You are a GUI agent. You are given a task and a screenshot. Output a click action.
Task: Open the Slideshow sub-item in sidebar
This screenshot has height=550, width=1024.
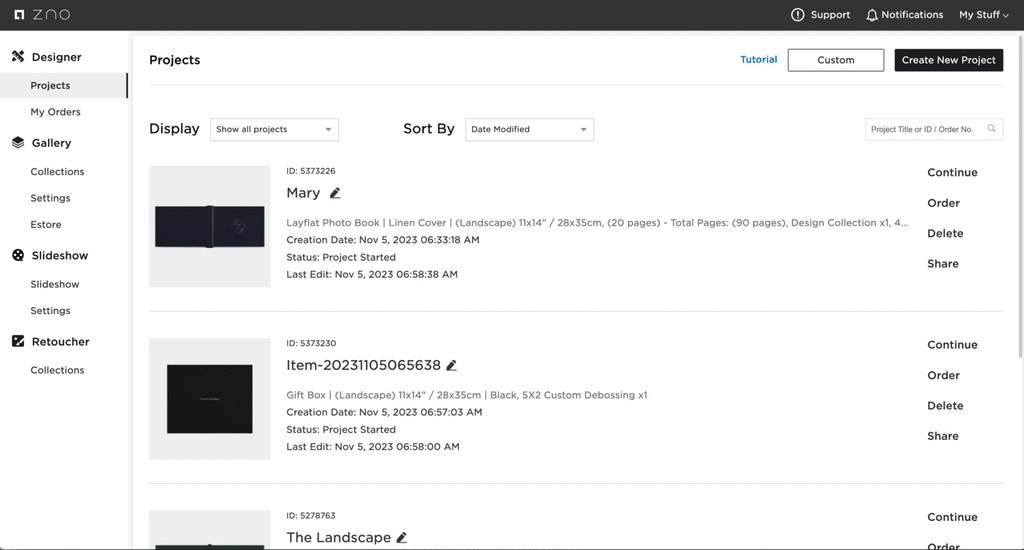pos(55,284)
